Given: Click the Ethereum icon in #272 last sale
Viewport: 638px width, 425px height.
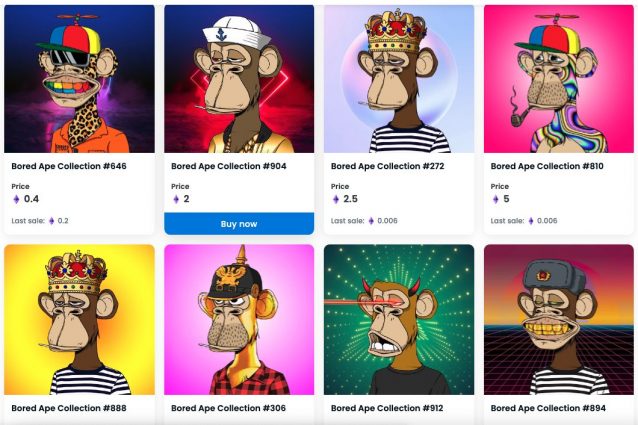Looking at the screenshot, I should coord(371,221).
